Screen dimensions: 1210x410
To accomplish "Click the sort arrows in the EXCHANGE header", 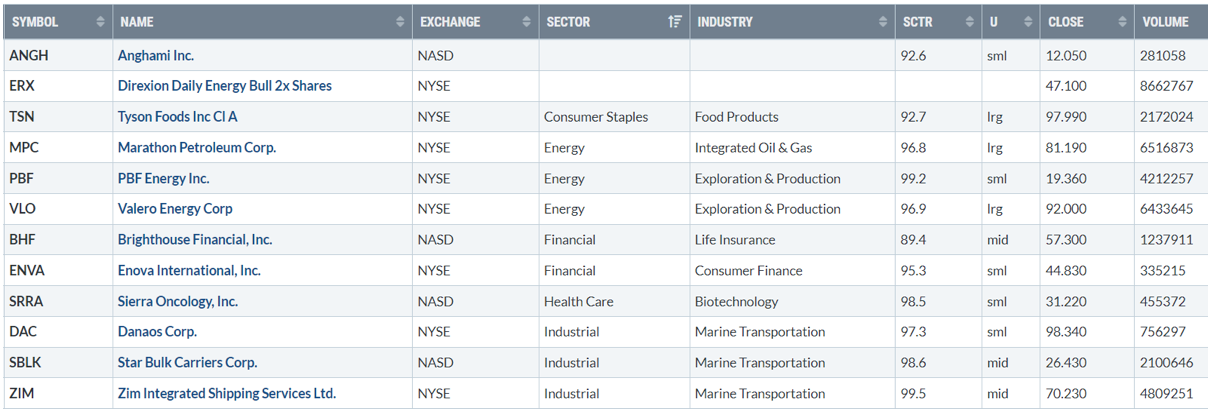I will click(528, 22).
